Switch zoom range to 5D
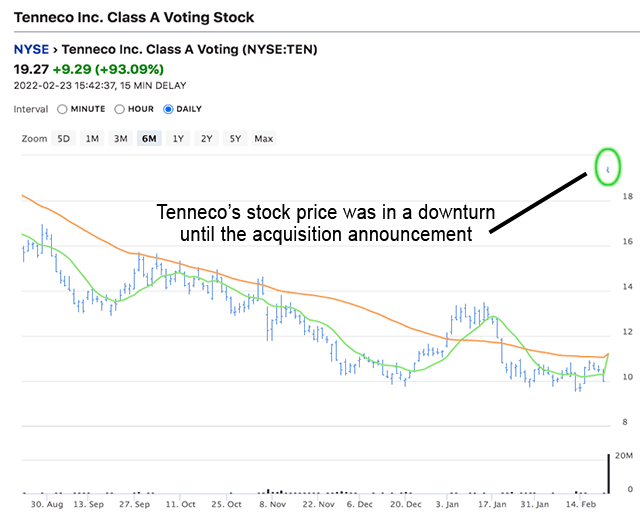The width and height of the screenshot is (640, 520). click(63, 139)
